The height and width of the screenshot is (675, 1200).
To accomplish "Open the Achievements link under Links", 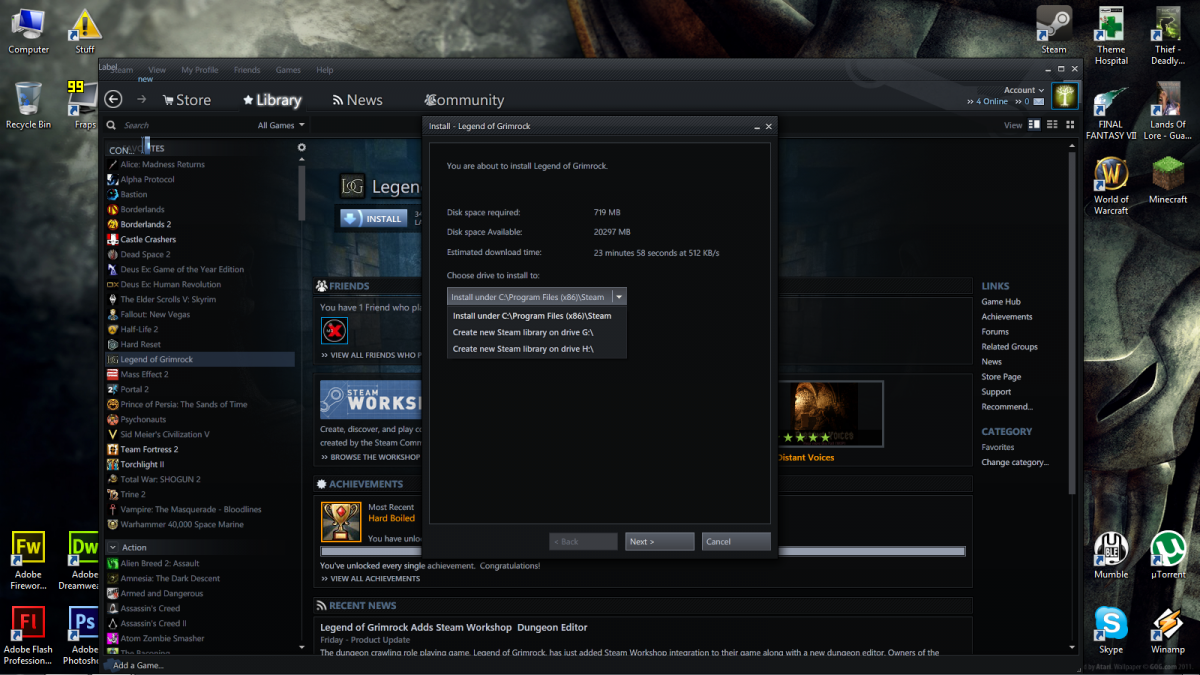I will [1007, 316].
